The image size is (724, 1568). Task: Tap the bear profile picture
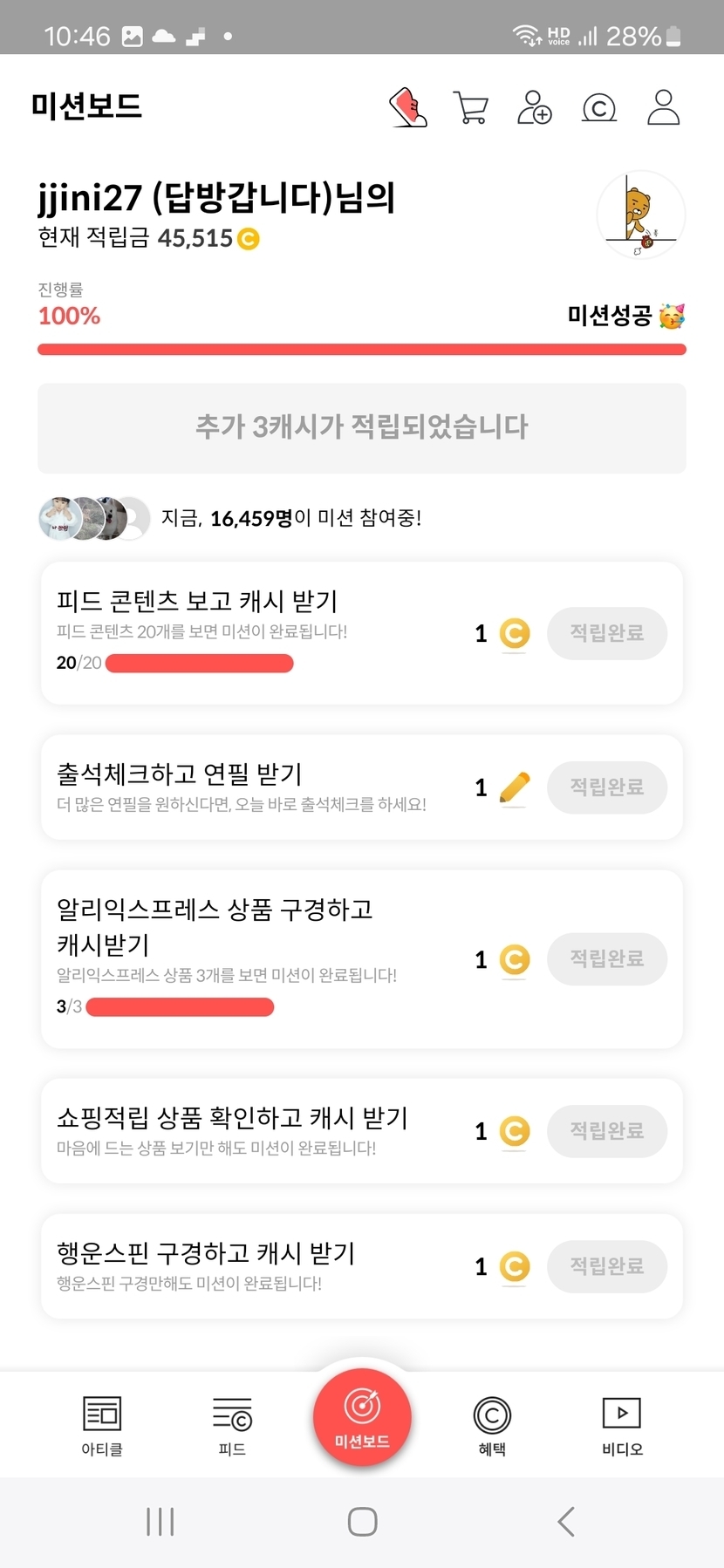[x=640, y=215]
